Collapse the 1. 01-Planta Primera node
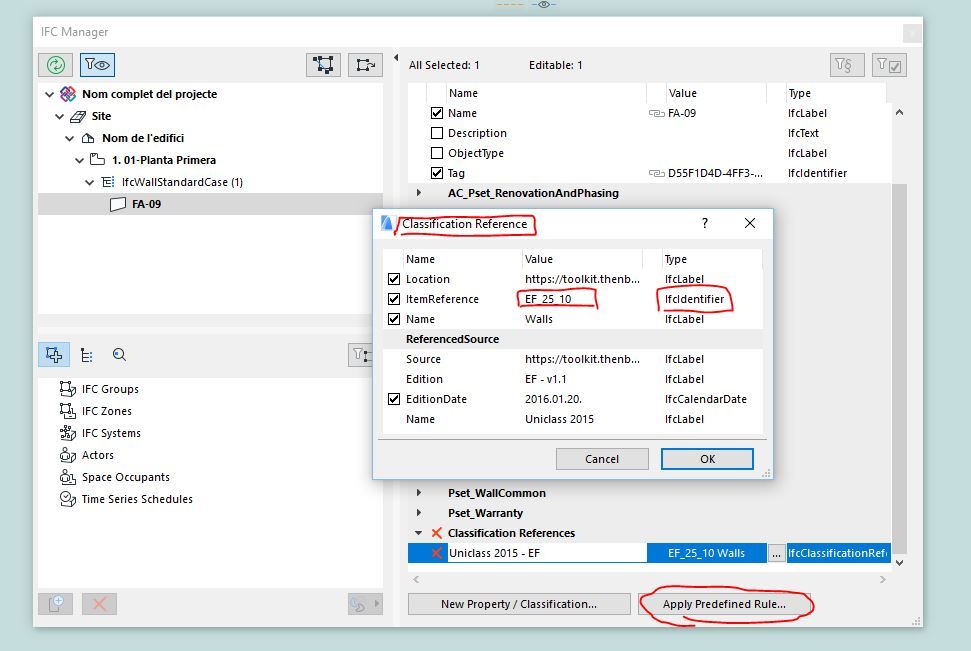This screenshot has height=651, width=971. [x=79, y=160]
